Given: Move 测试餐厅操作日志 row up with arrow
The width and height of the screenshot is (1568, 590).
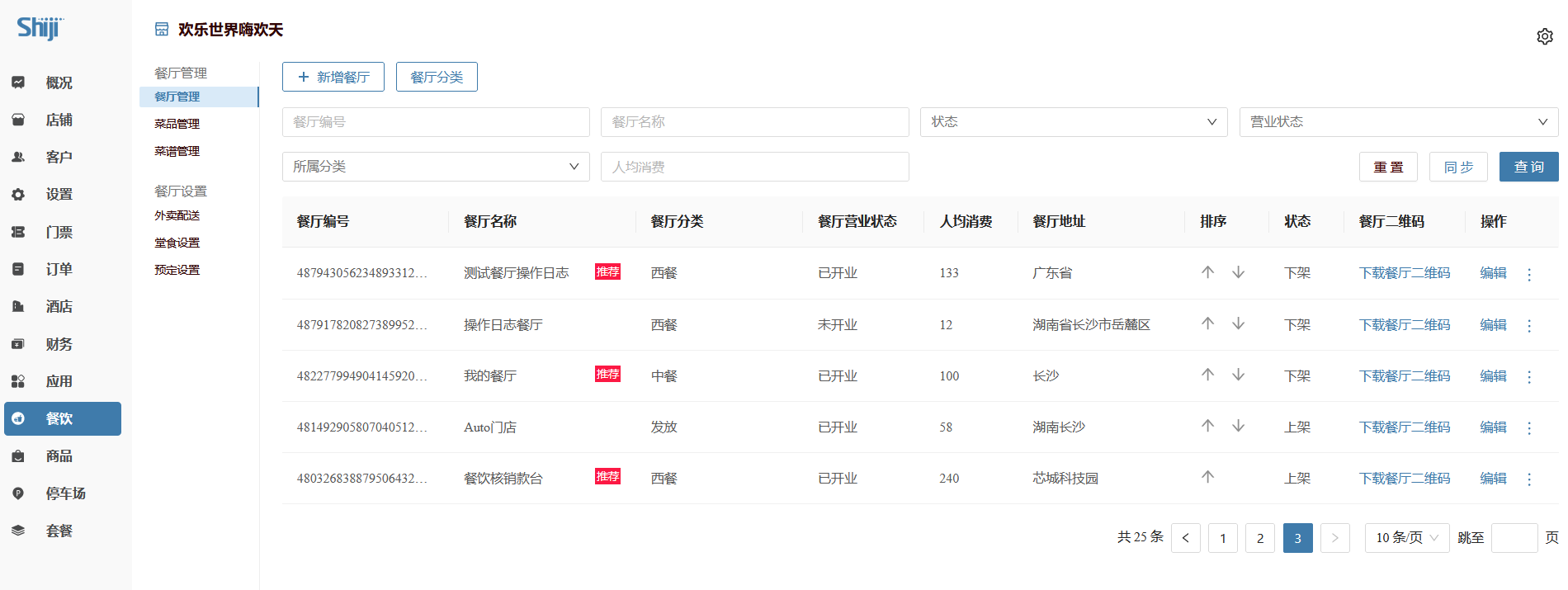Looking at the screenshot, I should [1207, 272].
